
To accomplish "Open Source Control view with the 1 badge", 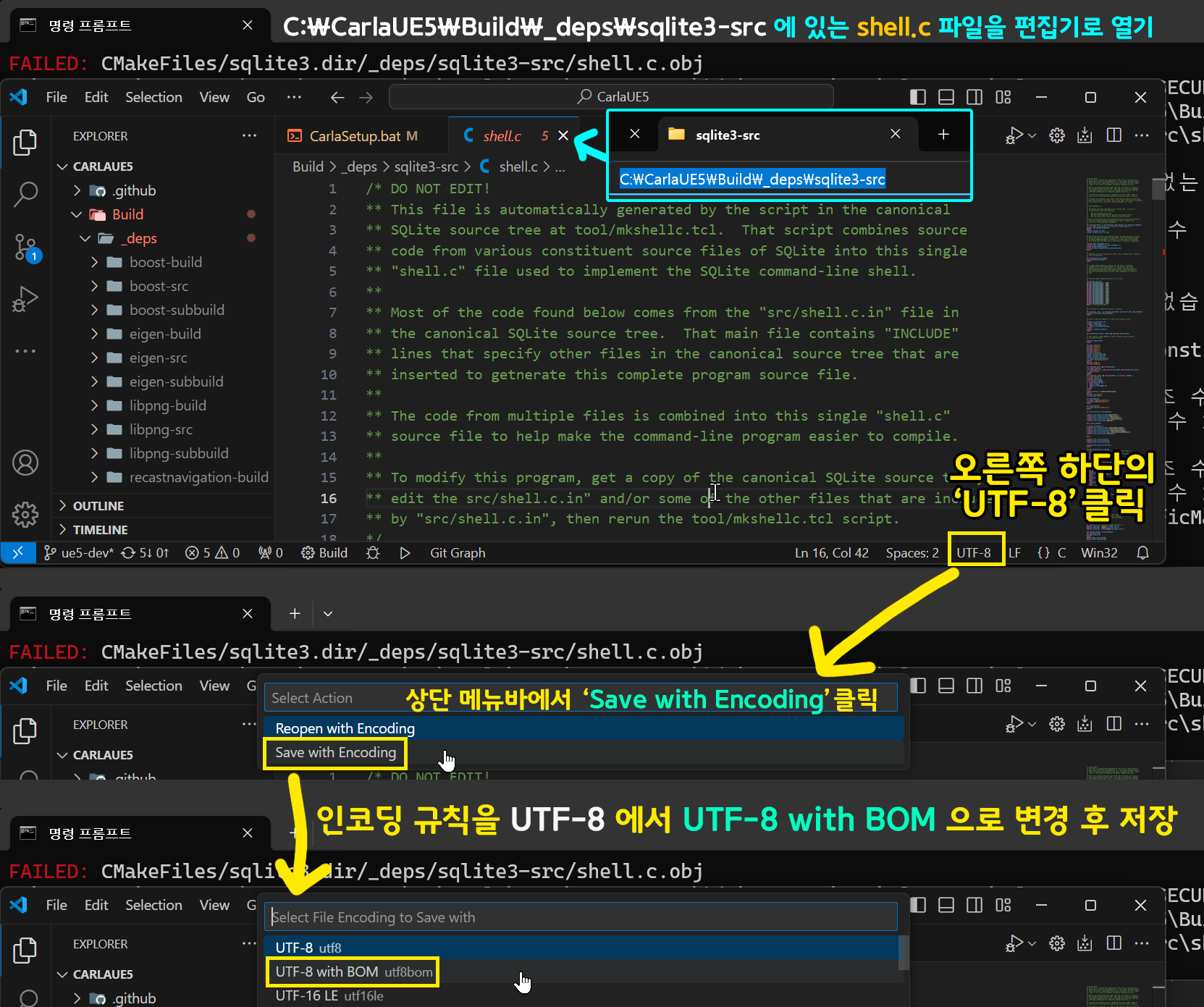I will pos(25,247).
